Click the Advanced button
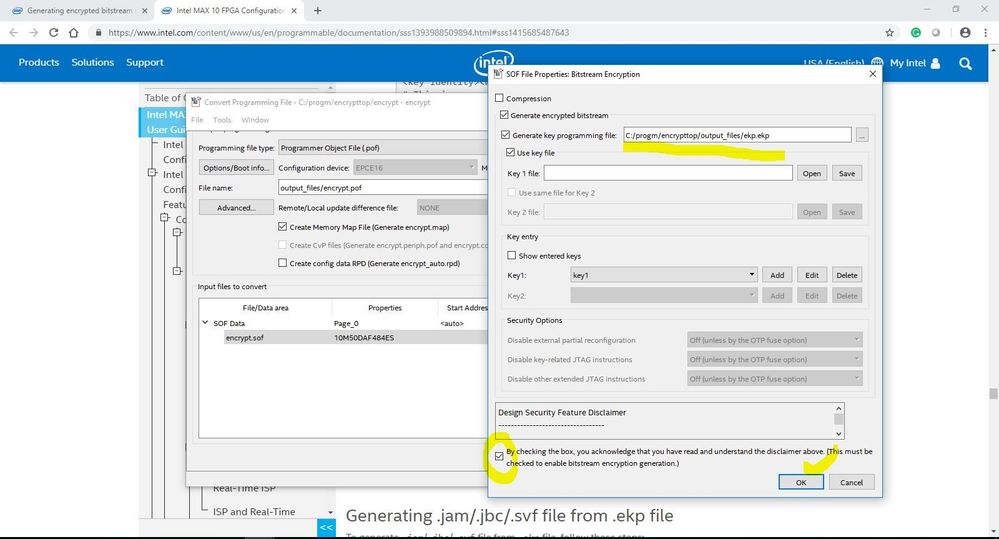This screenshot has height=539, width=999. point(236,208)
